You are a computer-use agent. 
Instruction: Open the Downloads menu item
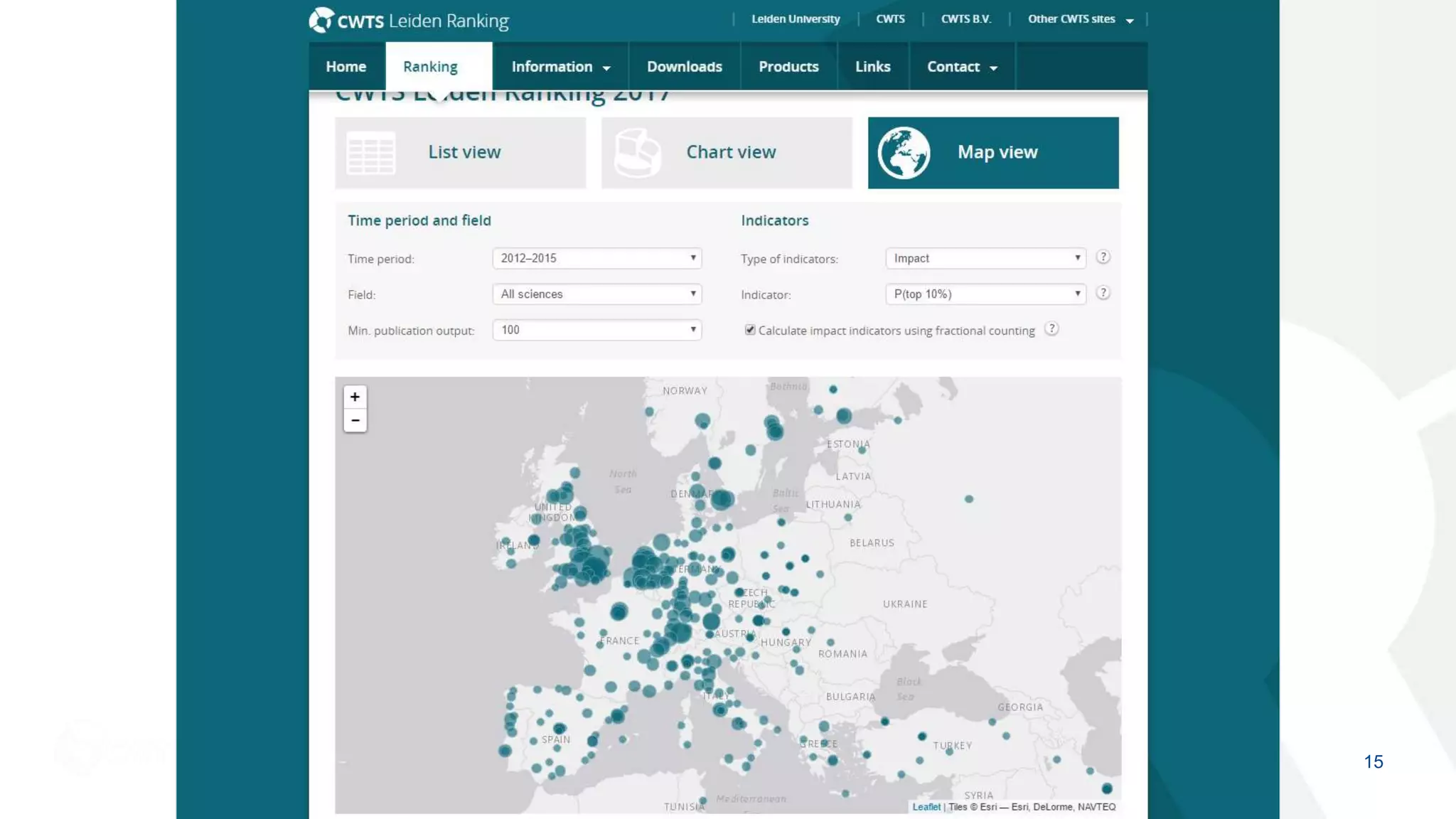tap(684, 67)
